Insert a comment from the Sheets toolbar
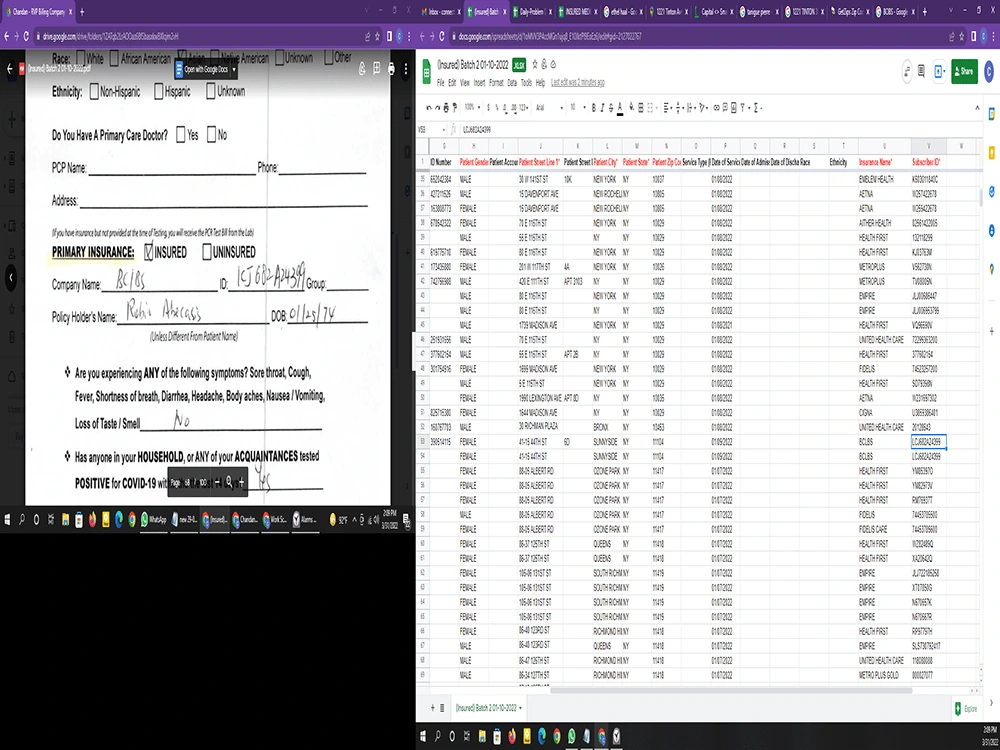 [x=725, y=108]
